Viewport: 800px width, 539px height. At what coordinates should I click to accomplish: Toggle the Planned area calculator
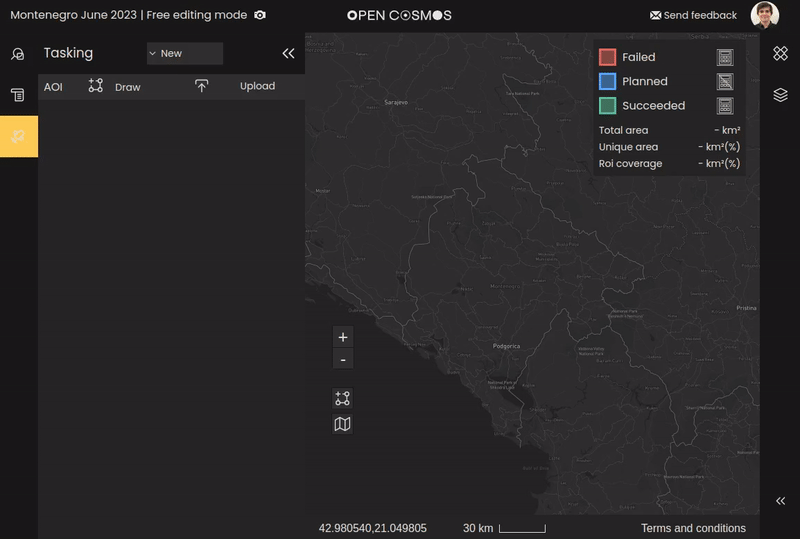[725, 81]
